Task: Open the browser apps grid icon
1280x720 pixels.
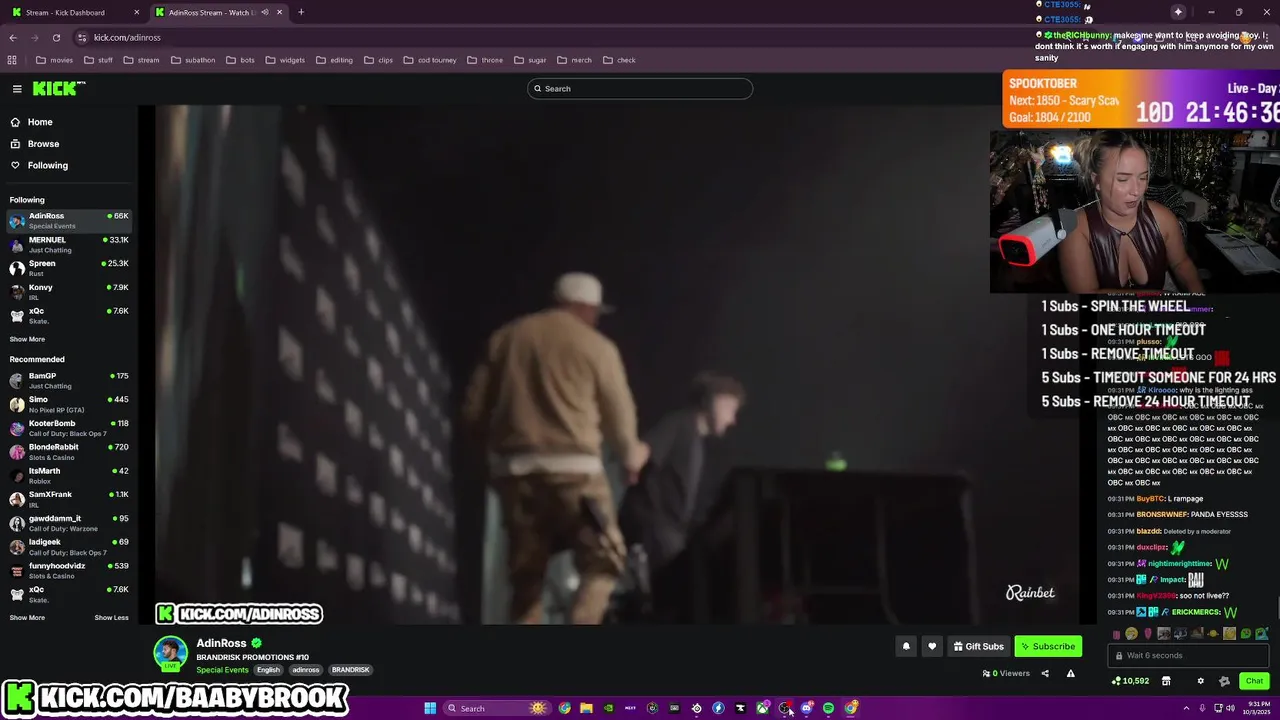Action: 12,60
